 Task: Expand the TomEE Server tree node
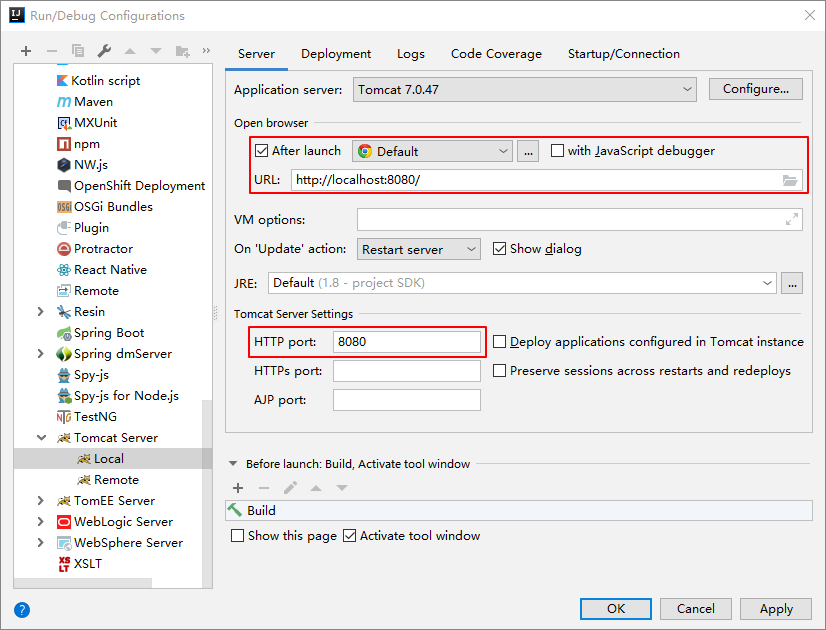tap(40, 501)
